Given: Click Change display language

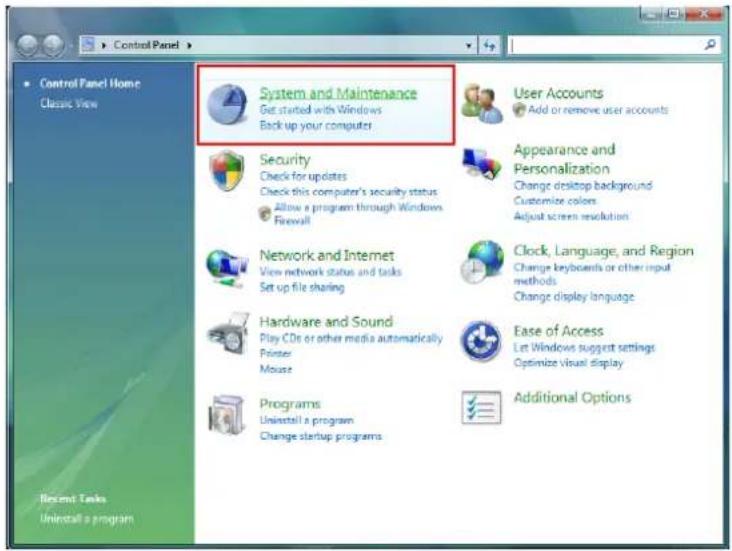Looking at the screenshot, I should point(574,297).
